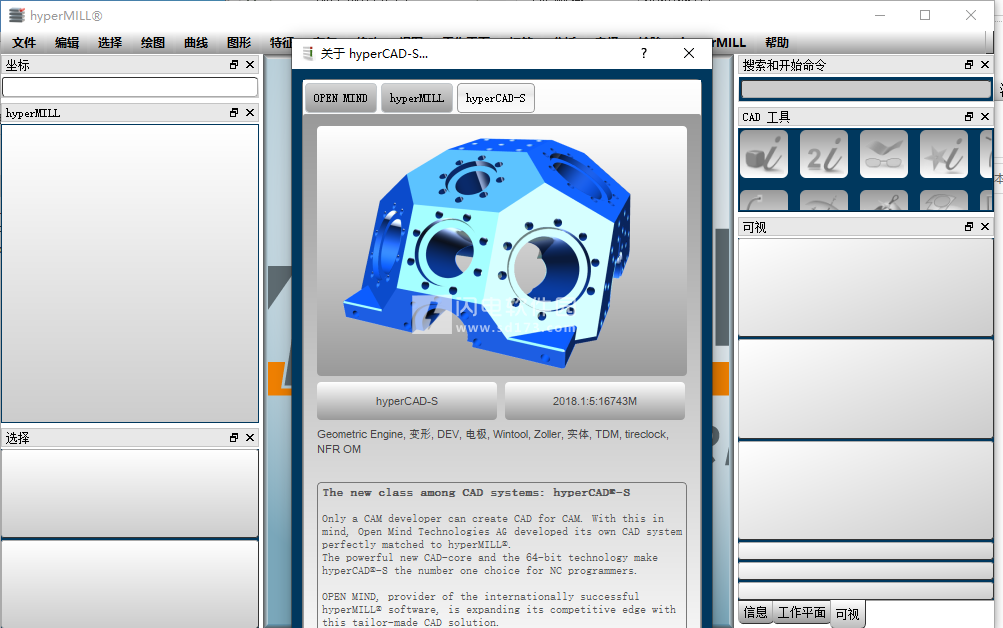
Task: Click the blue 3D part preview image
Action: point(502,251)
